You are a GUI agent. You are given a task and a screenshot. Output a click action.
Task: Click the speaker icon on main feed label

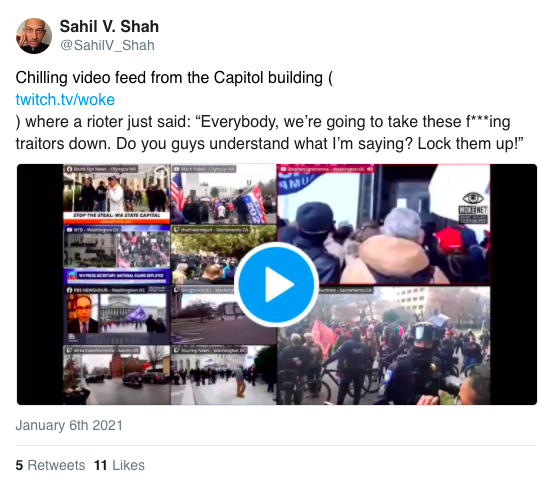(x=370, y=169)
